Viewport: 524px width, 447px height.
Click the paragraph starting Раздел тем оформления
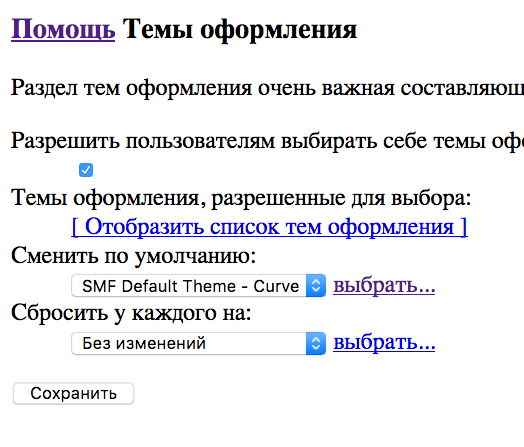tap(267, 88)
